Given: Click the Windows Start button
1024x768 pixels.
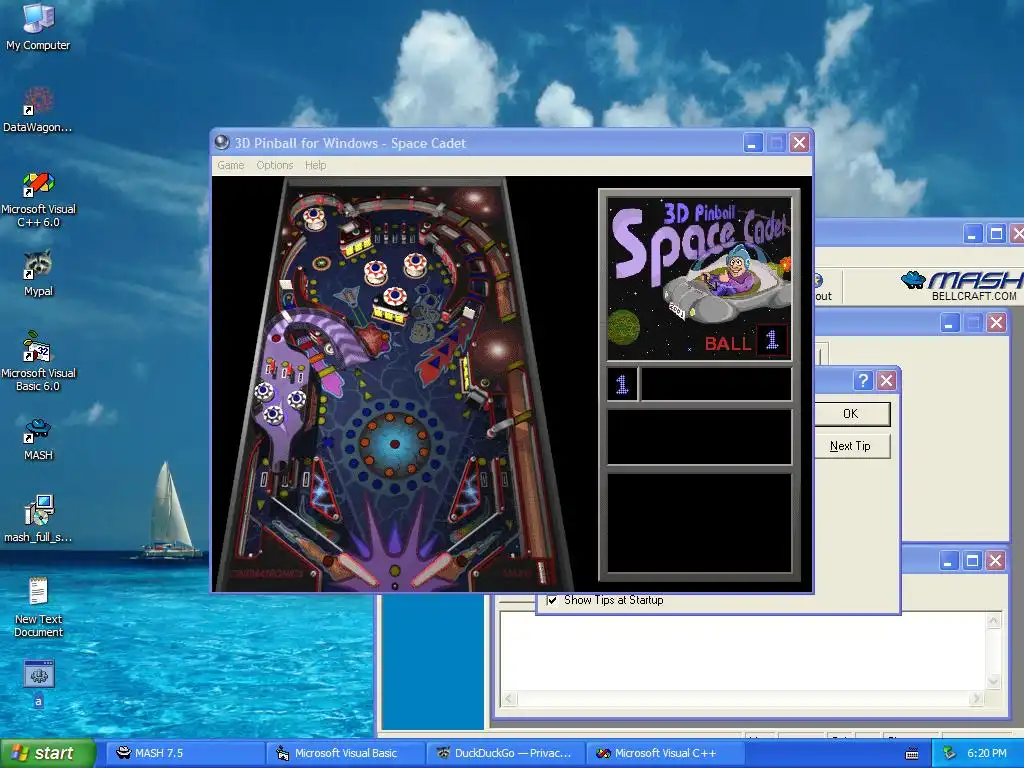Looking at the screenshot, I should tap(47, 754).
